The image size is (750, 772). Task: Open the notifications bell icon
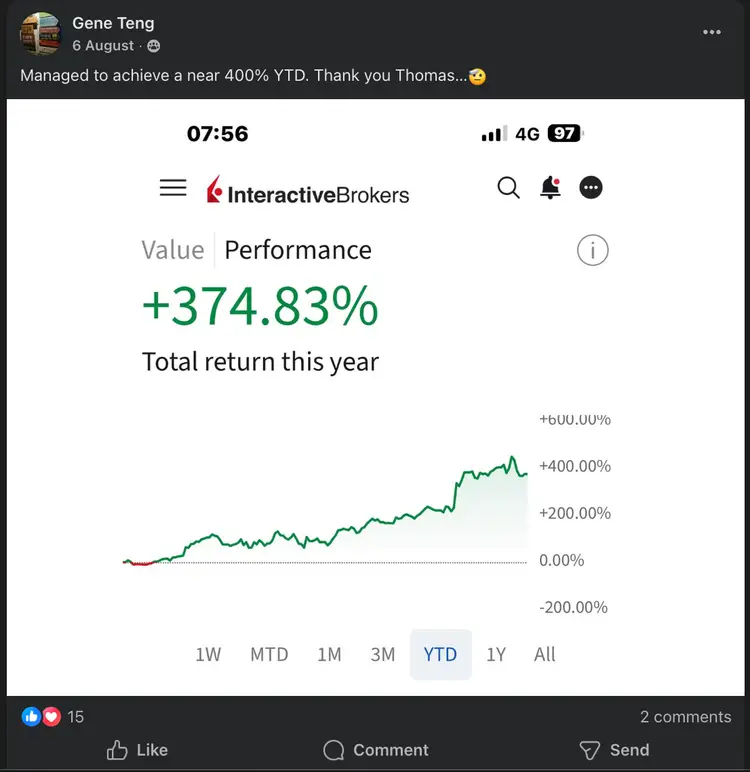pos(551,188)
